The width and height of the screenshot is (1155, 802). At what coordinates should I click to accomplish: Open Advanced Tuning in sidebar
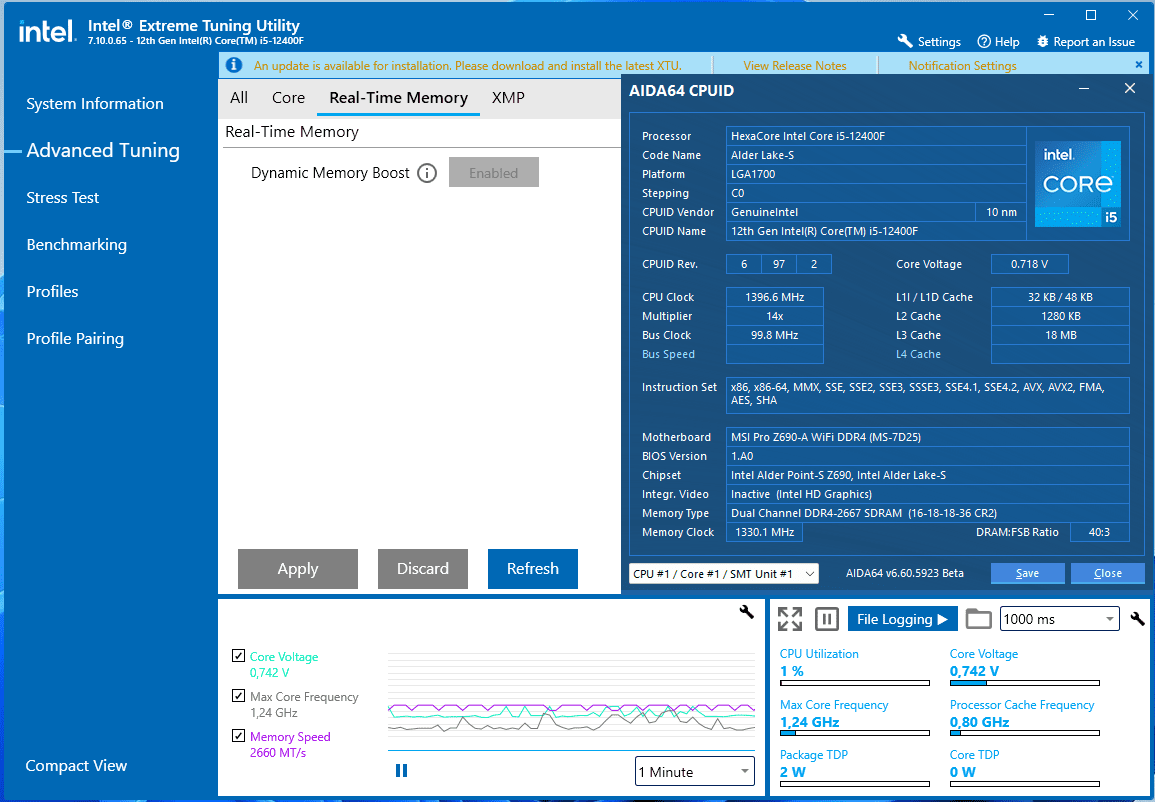point(103,150)
